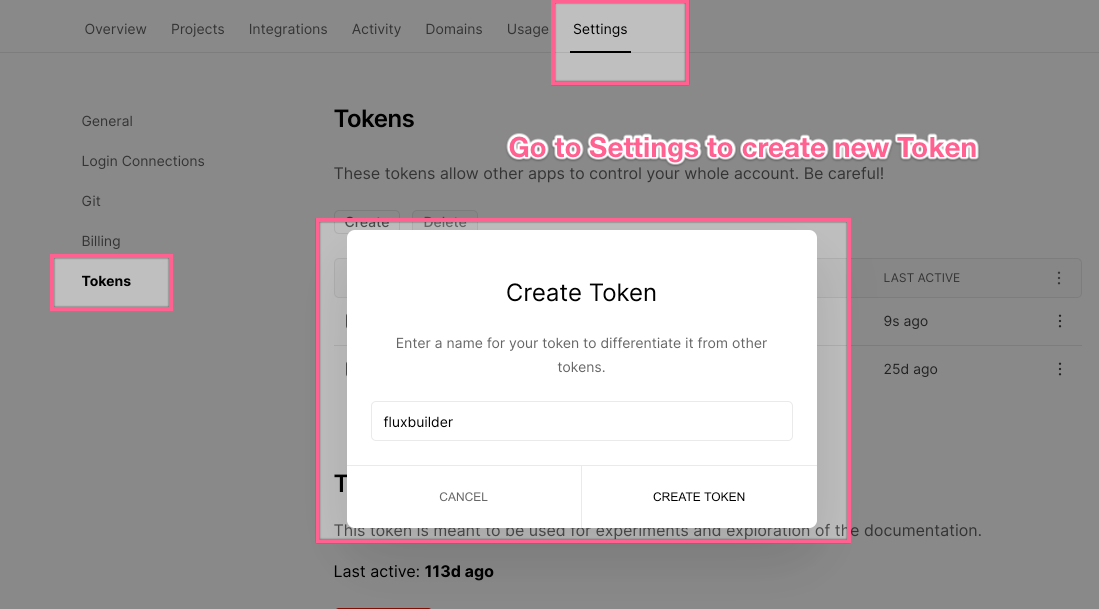
Task: Open options menu for 25d ago token
Action: [x=1059, y=369]
